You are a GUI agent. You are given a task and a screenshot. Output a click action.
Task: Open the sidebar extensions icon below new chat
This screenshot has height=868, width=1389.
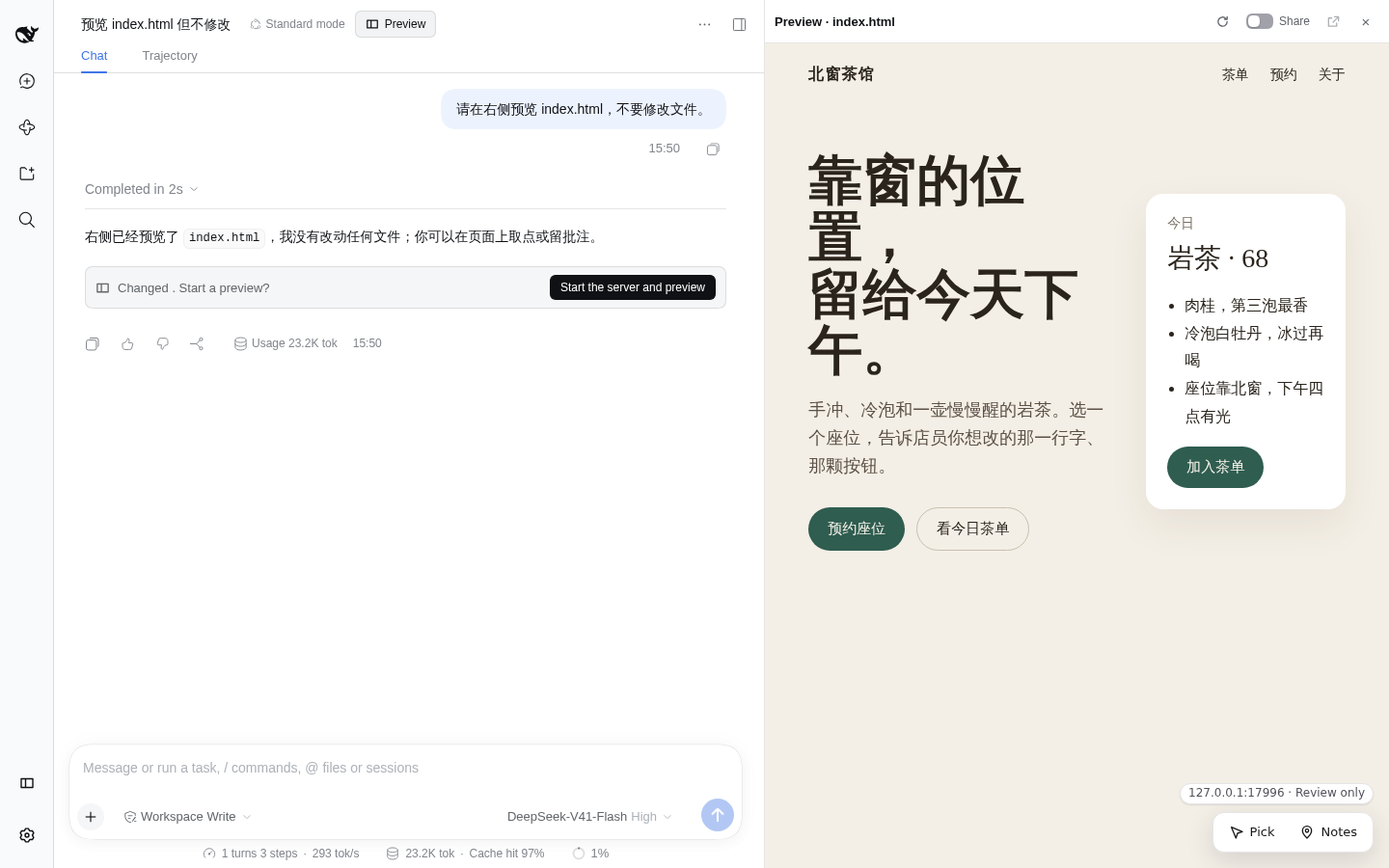point(27,127)
